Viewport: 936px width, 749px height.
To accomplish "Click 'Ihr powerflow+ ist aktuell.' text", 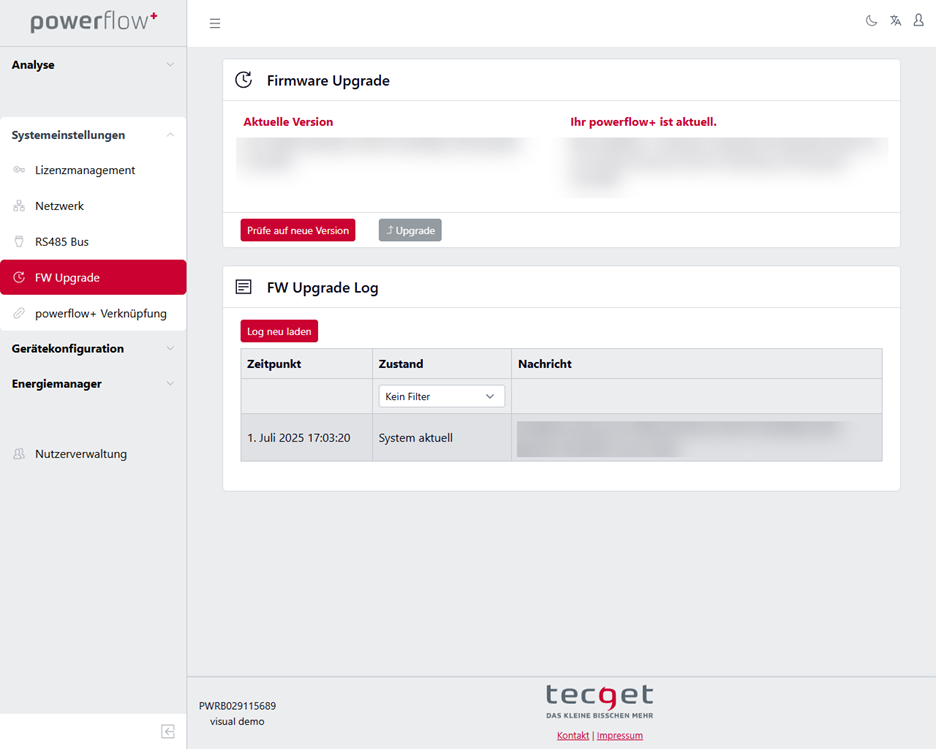I will pos(644,122).
